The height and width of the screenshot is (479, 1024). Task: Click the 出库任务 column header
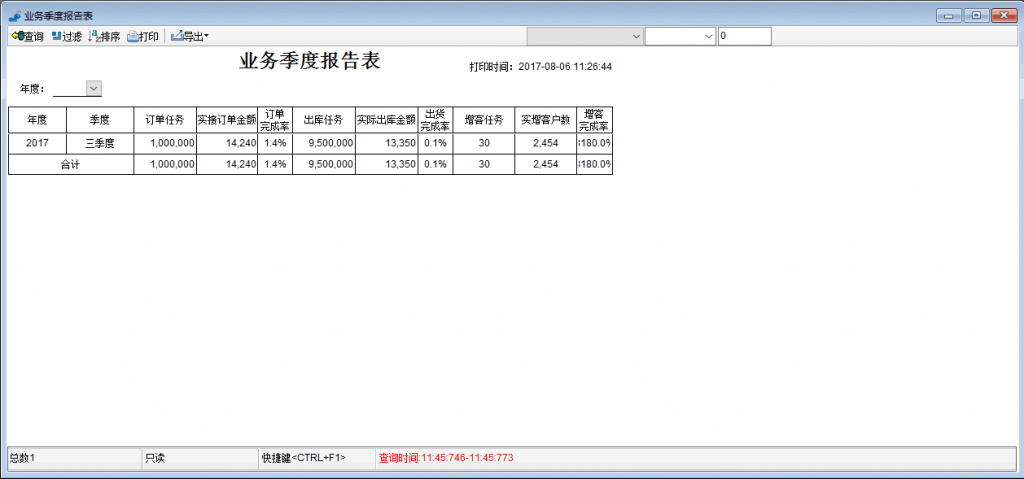tap(323, 120)
